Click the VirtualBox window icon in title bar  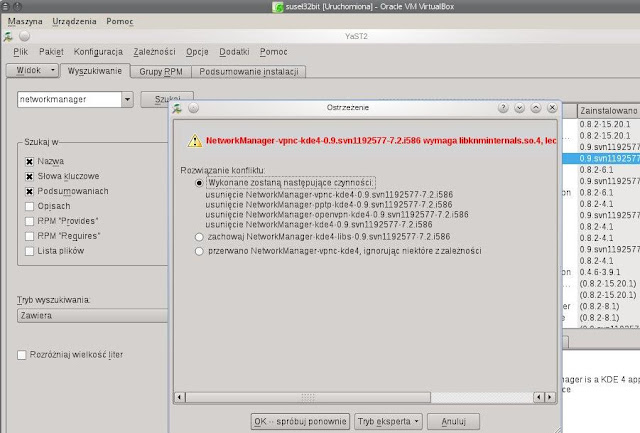(x=278, y=7)
